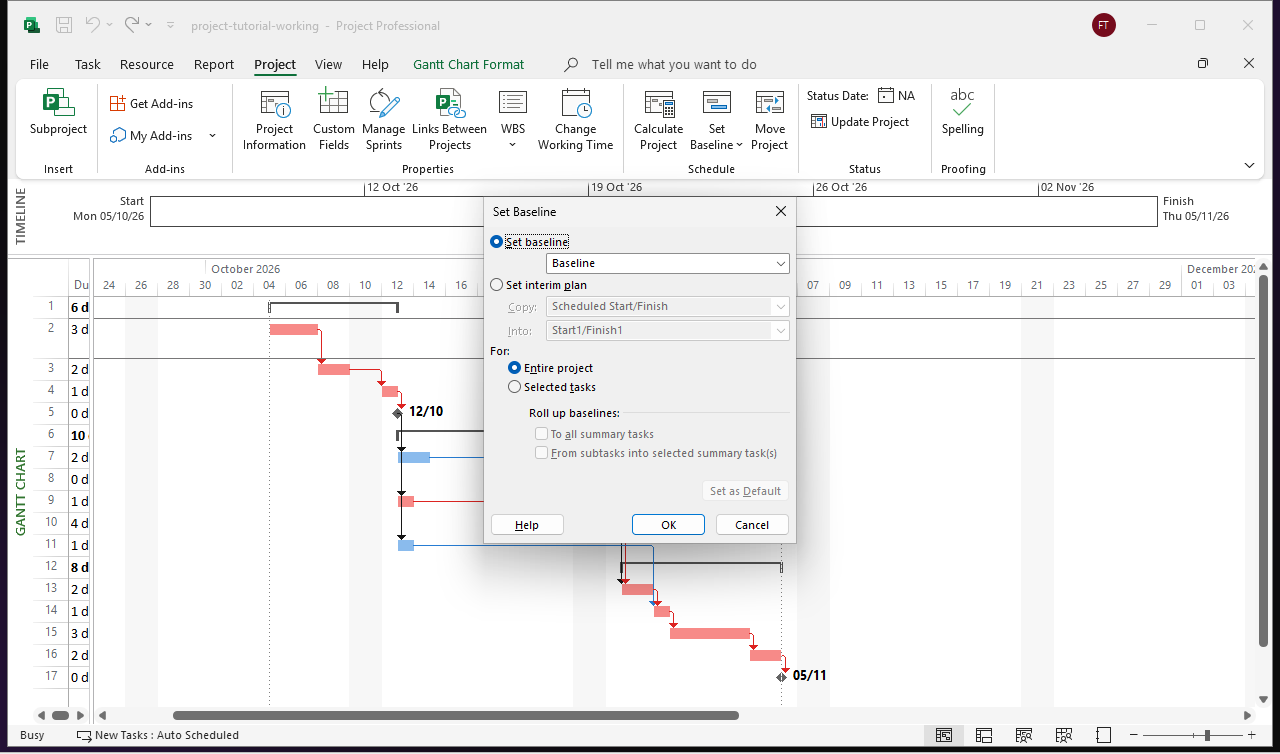Screen dimensions: 1280x754
Task: Open Links Between Projects
Action: 450,120
